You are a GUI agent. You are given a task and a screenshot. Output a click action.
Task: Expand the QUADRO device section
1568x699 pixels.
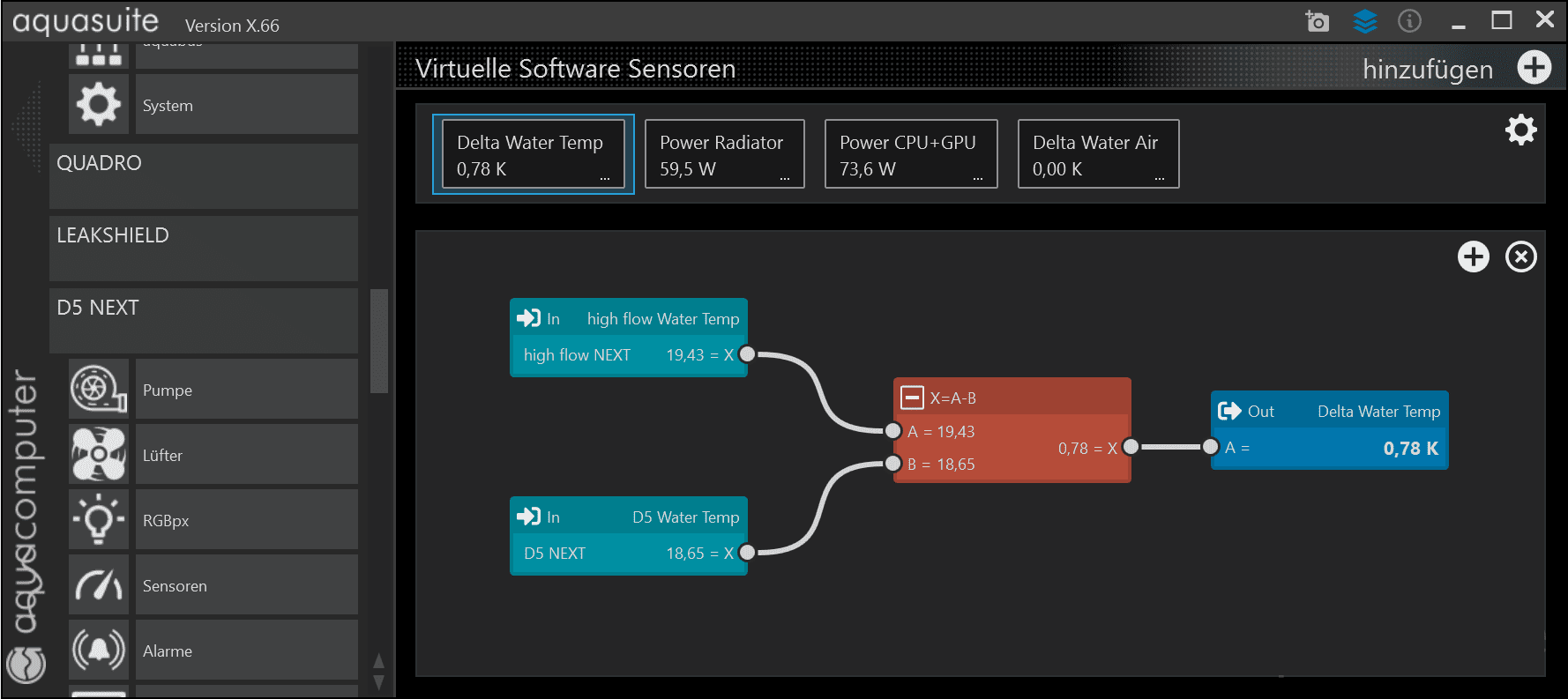[x=204, y=176]
